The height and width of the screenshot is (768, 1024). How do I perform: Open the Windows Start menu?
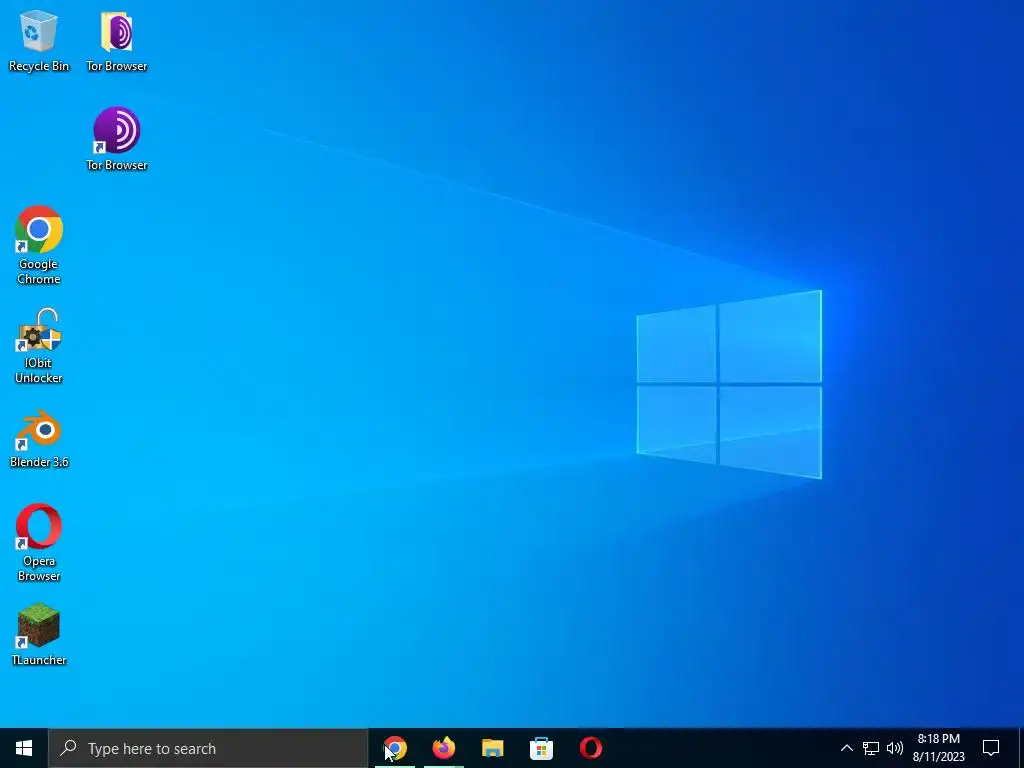pyautogui.click(x=24, y=748)
